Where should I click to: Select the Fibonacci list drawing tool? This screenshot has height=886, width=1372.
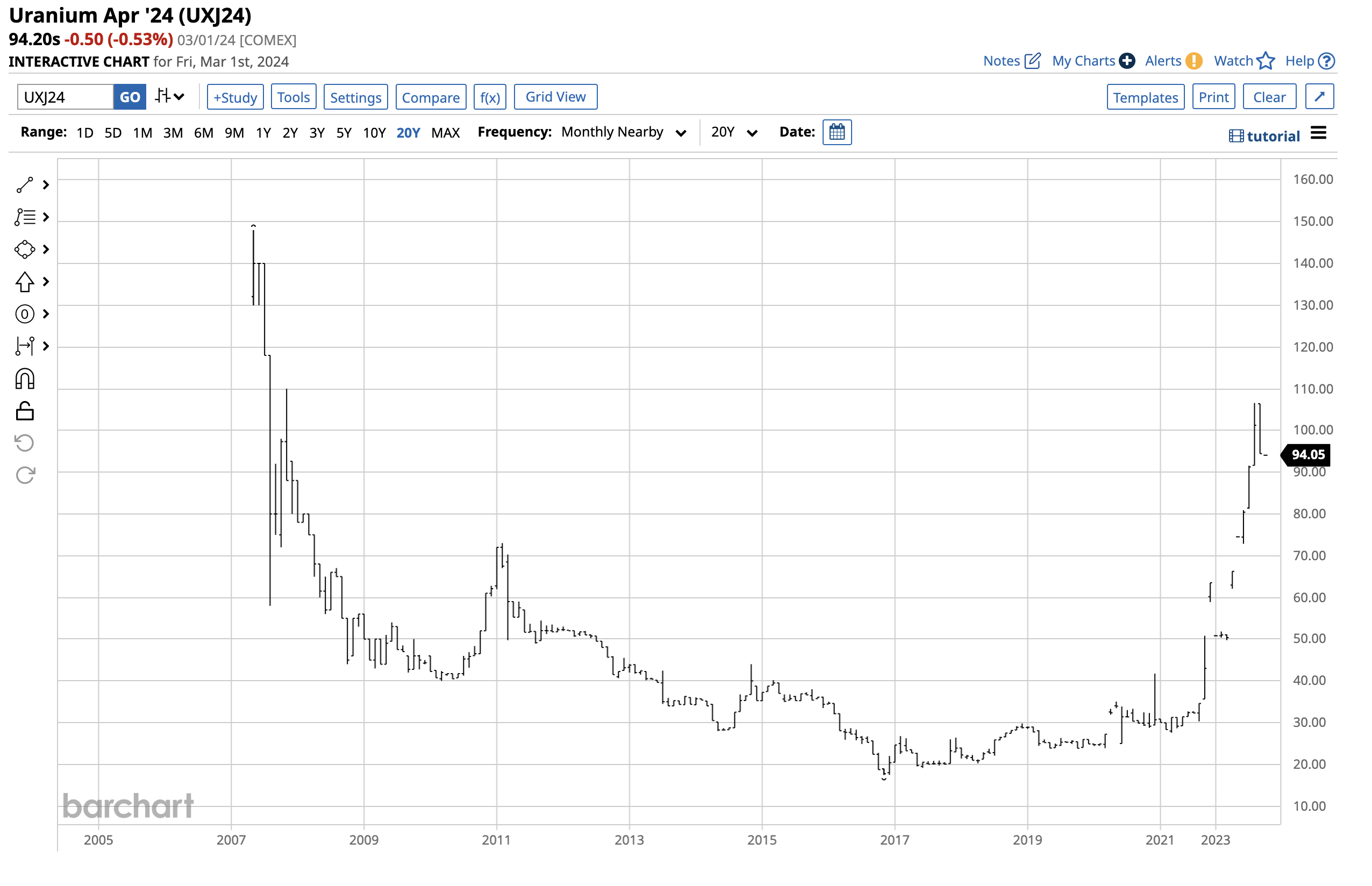25,217
